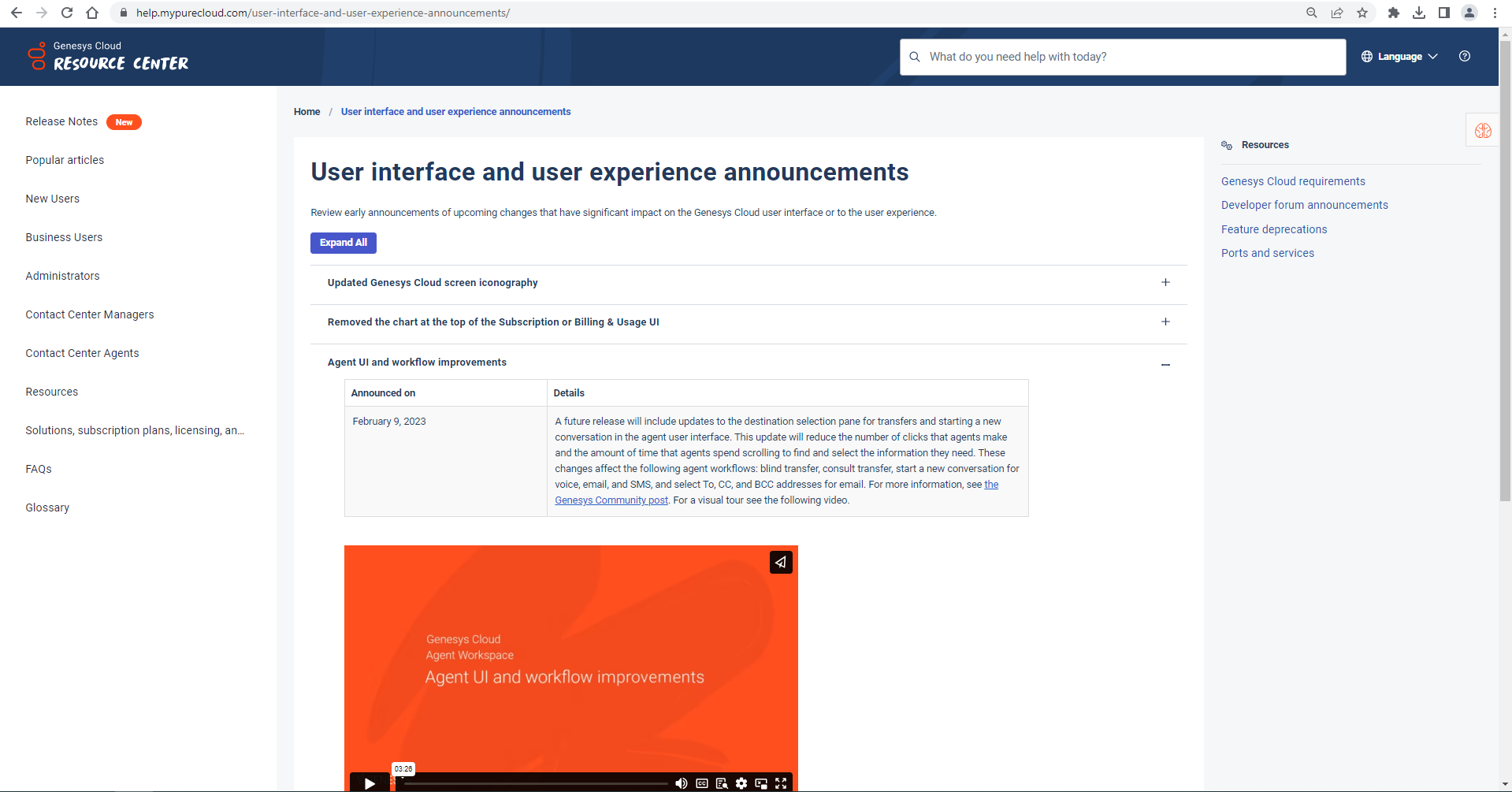Expand Updated Genesys Cloud screen iconography section
Screen dimensions: 1512x792
pos(1165,283)
